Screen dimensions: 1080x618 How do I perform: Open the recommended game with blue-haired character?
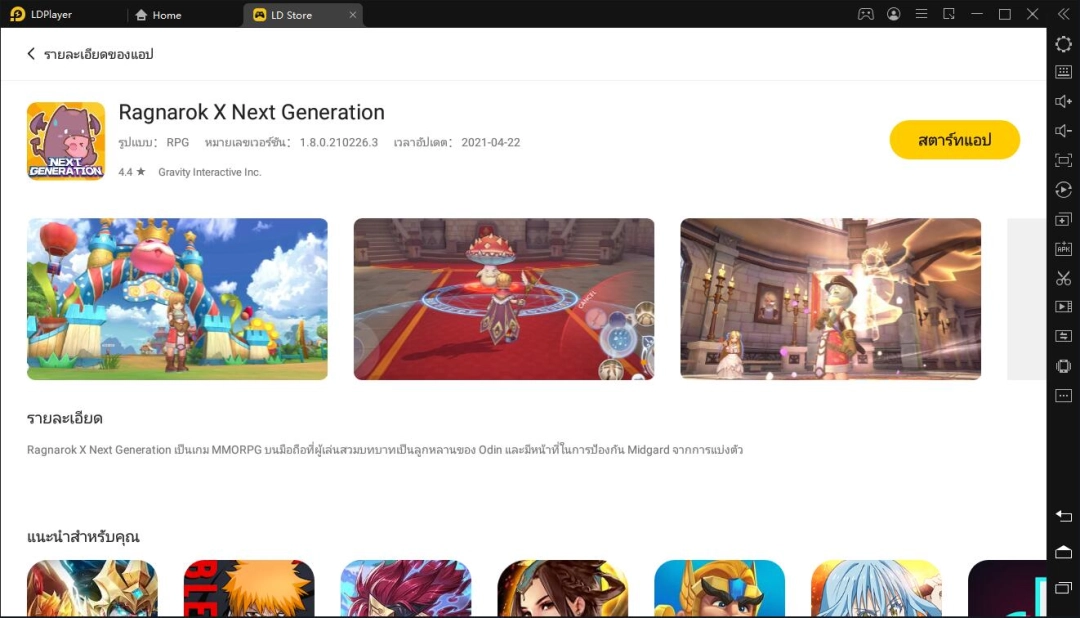(x=876, y=588)
